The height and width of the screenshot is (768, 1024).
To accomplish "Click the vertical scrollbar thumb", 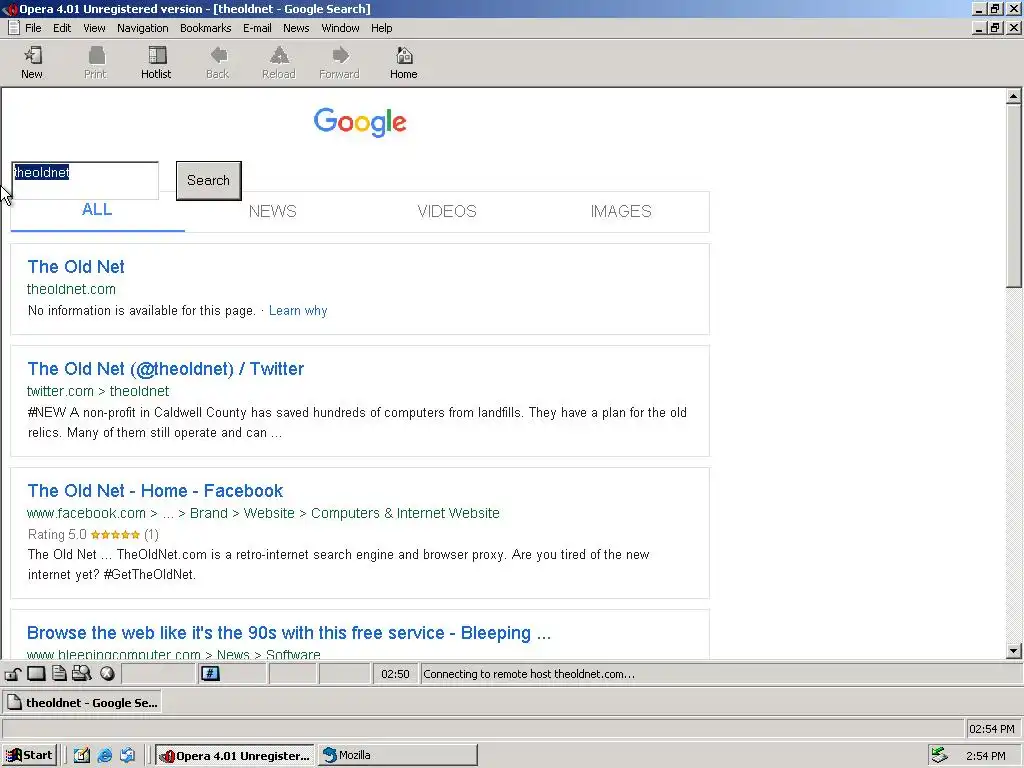I will click(x=1013, y=196).
